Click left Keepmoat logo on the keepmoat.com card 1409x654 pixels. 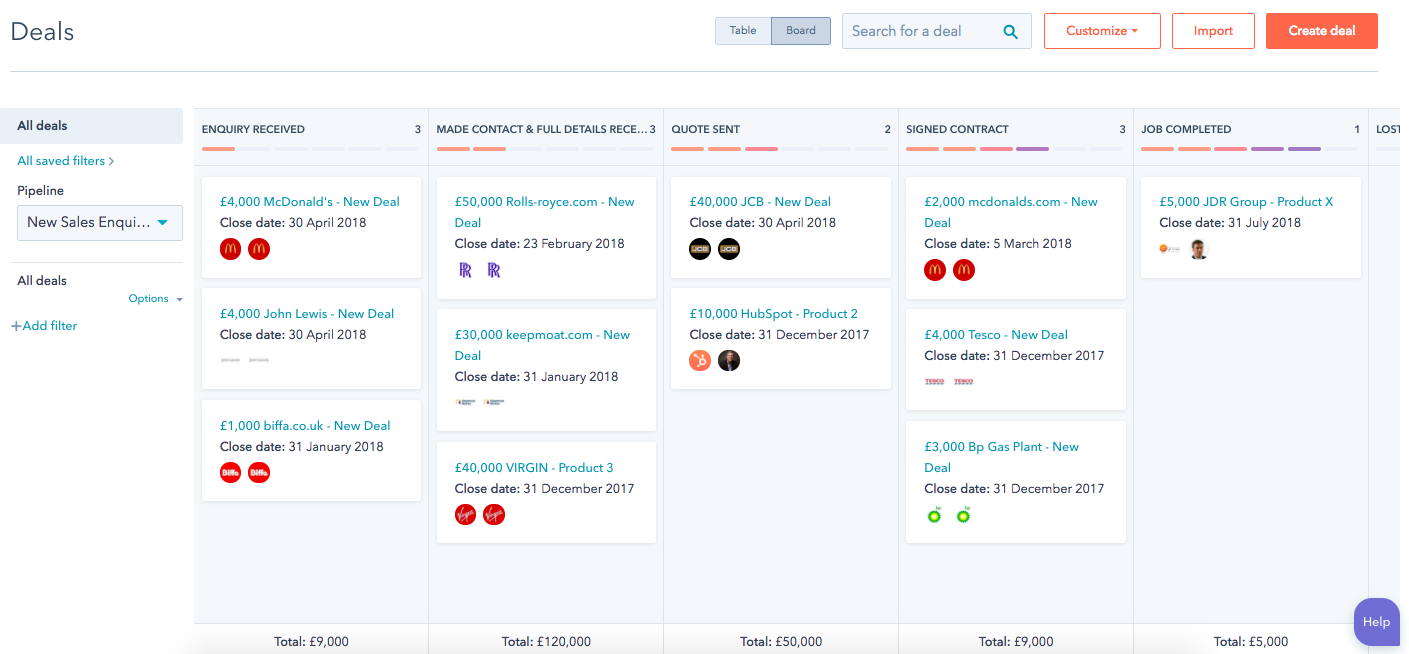tap(465, 403)
